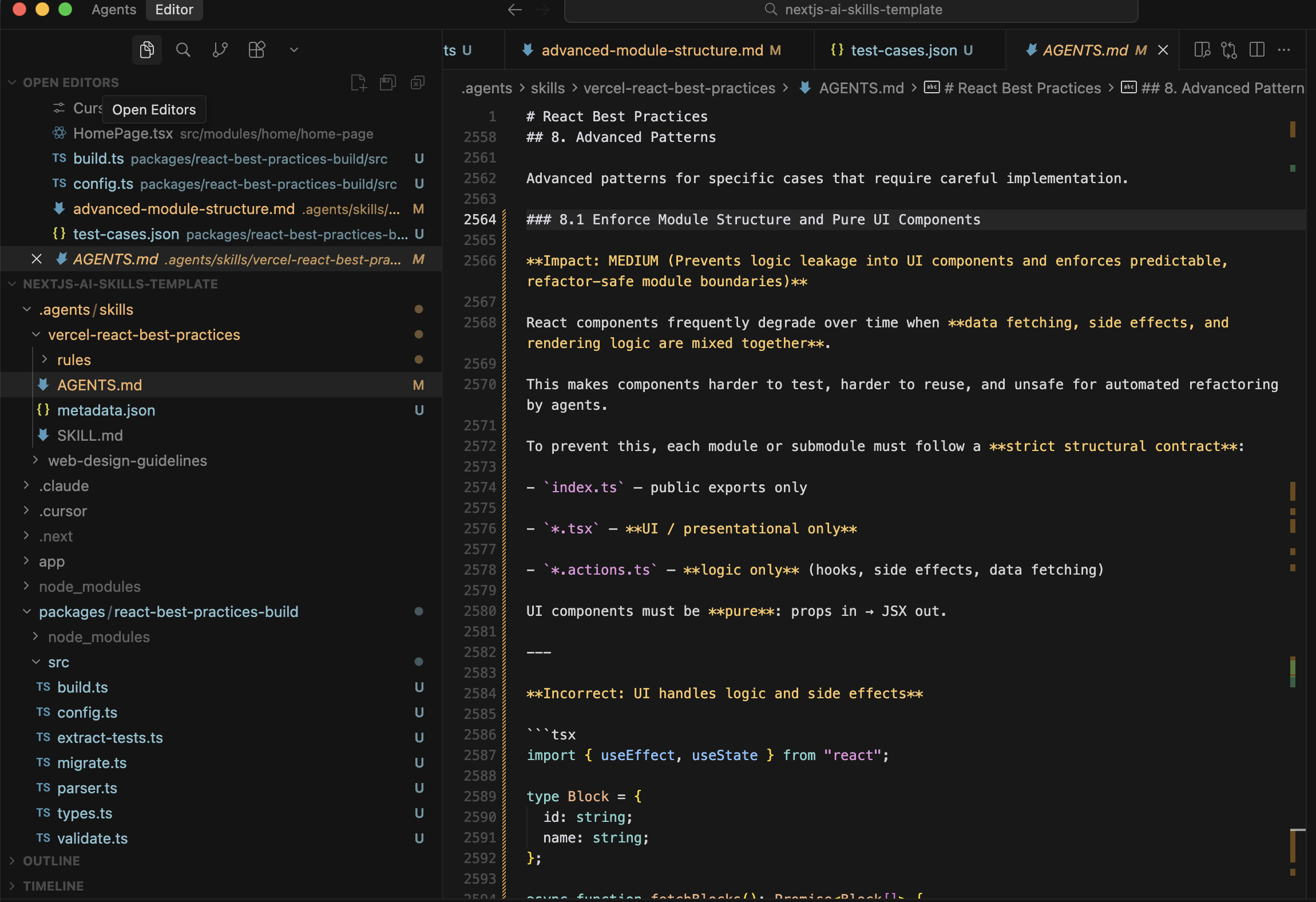Go back with the left arrow
Viewport: 1316px width, 902px height.
515,10
